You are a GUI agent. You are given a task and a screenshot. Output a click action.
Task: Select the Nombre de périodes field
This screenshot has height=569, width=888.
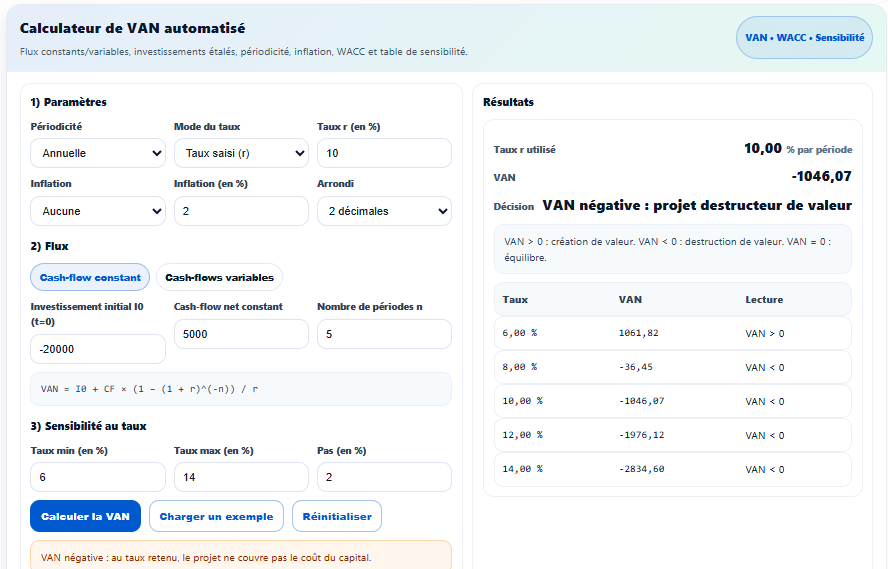click(x=384, y=334)
